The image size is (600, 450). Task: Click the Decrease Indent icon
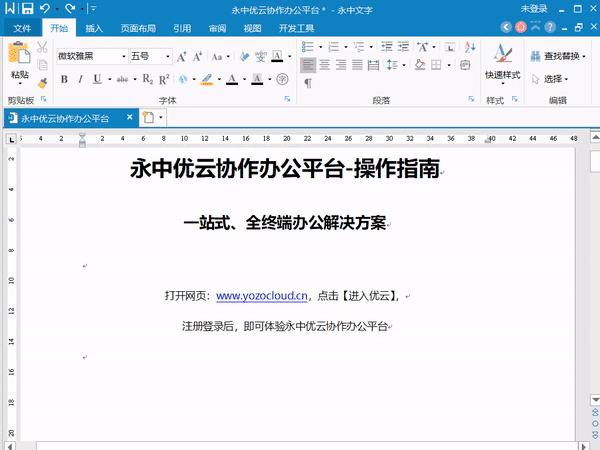[x=386, y=47]
